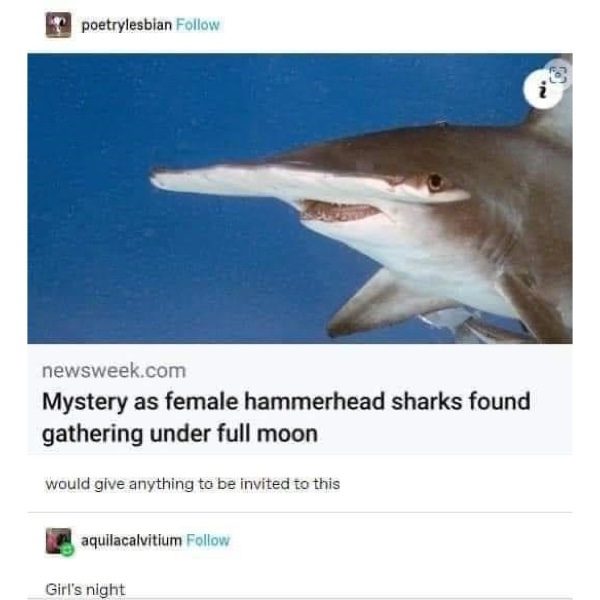Open the poetrylesbian username
Screen dimensions: 600x600
[x=127, y=25]
